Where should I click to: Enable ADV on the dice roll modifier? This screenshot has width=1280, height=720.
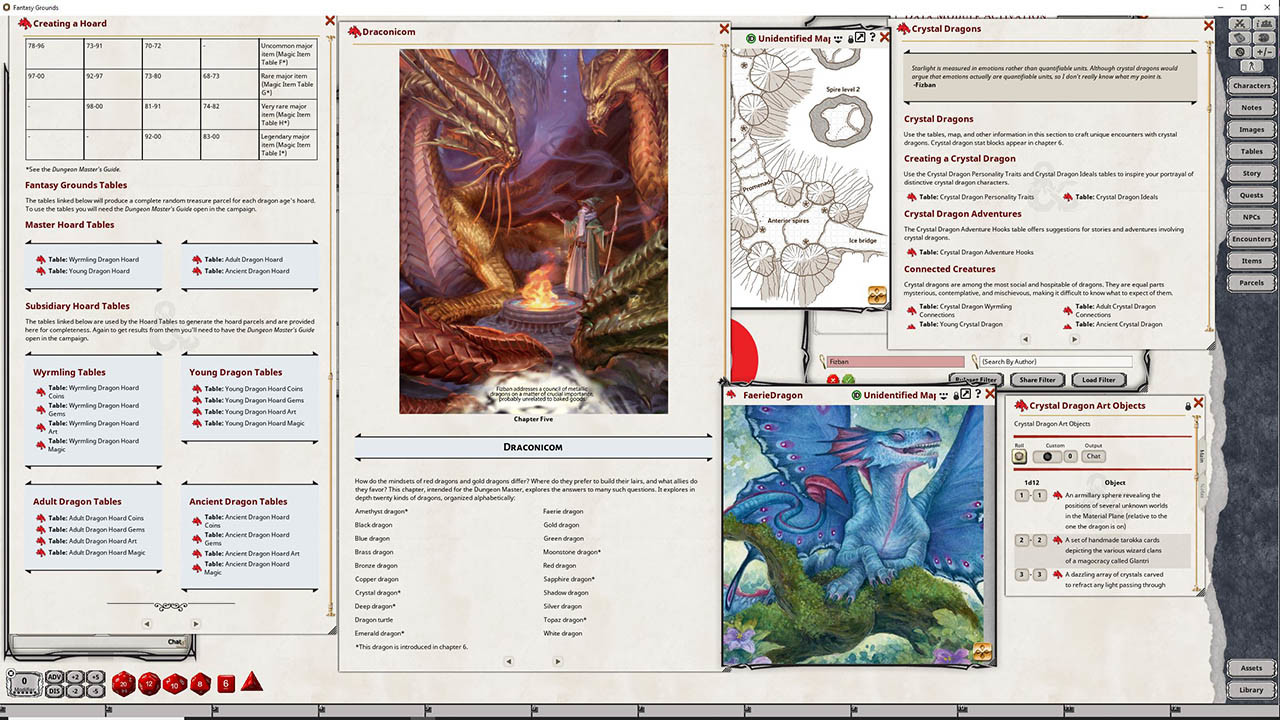(x=54, y=677)
